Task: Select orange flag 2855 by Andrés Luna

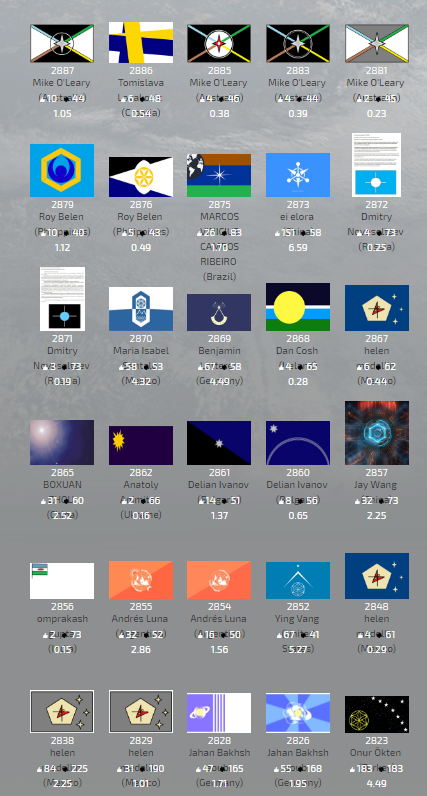Action: pos(141,580)
